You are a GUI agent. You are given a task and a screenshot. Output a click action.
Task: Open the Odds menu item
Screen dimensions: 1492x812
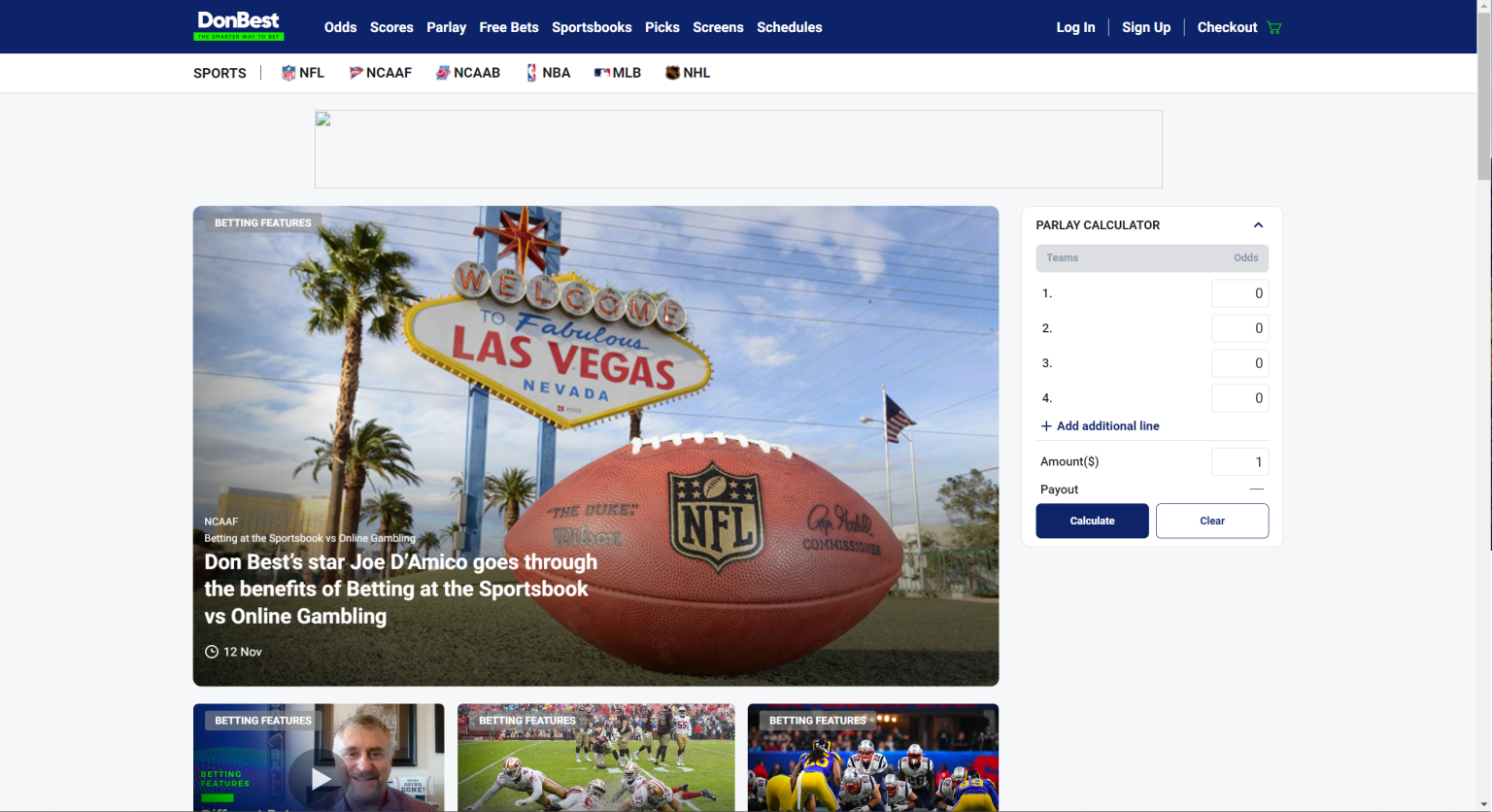[340, 27]
